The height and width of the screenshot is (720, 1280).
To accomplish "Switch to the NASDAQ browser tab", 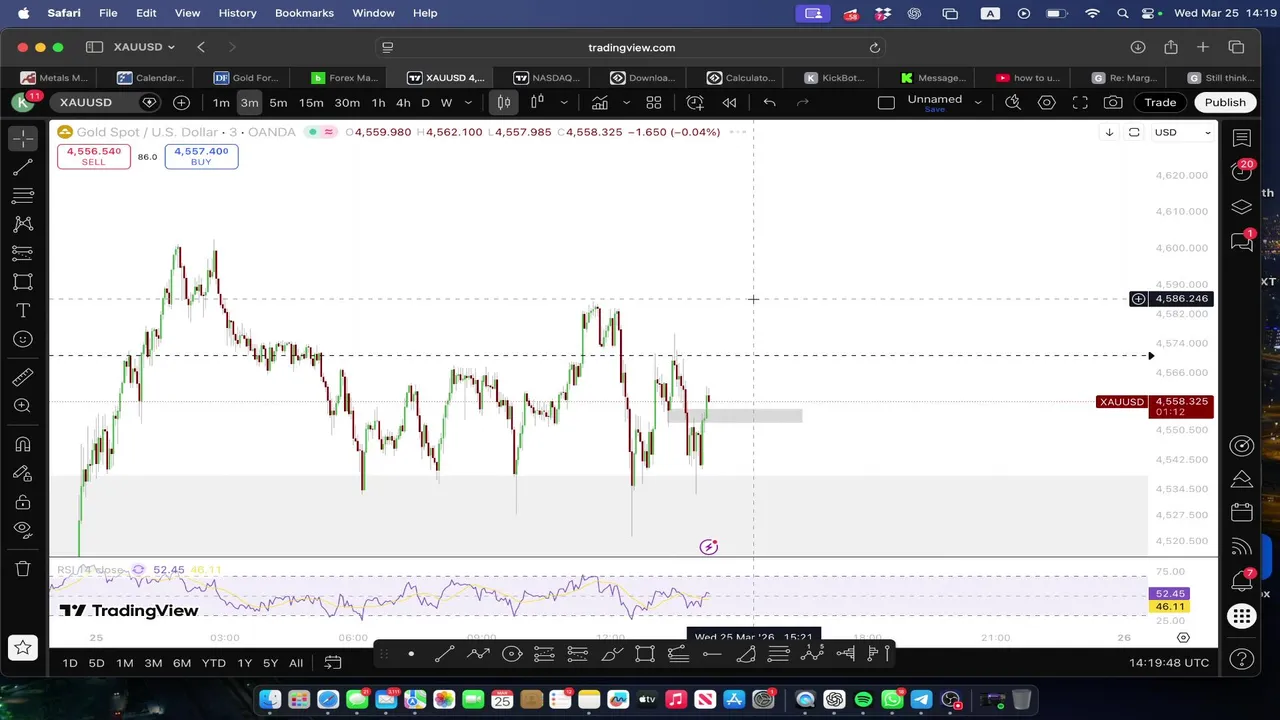I will click(x=546, y=78).
